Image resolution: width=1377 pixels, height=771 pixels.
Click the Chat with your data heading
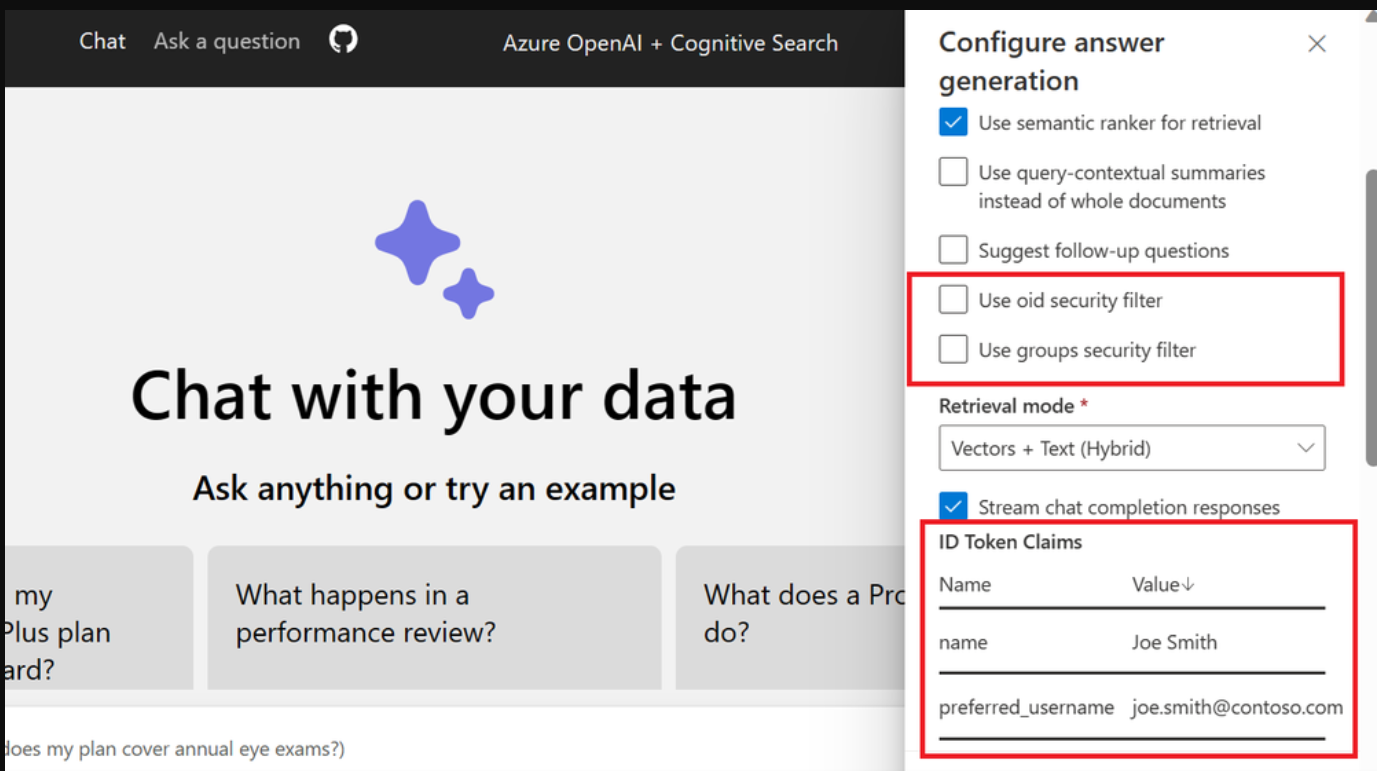coord(434,395)
